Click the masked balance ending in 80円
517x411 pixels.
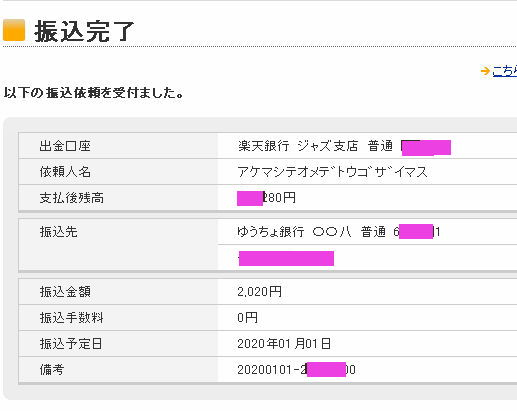tap(266, 198)
